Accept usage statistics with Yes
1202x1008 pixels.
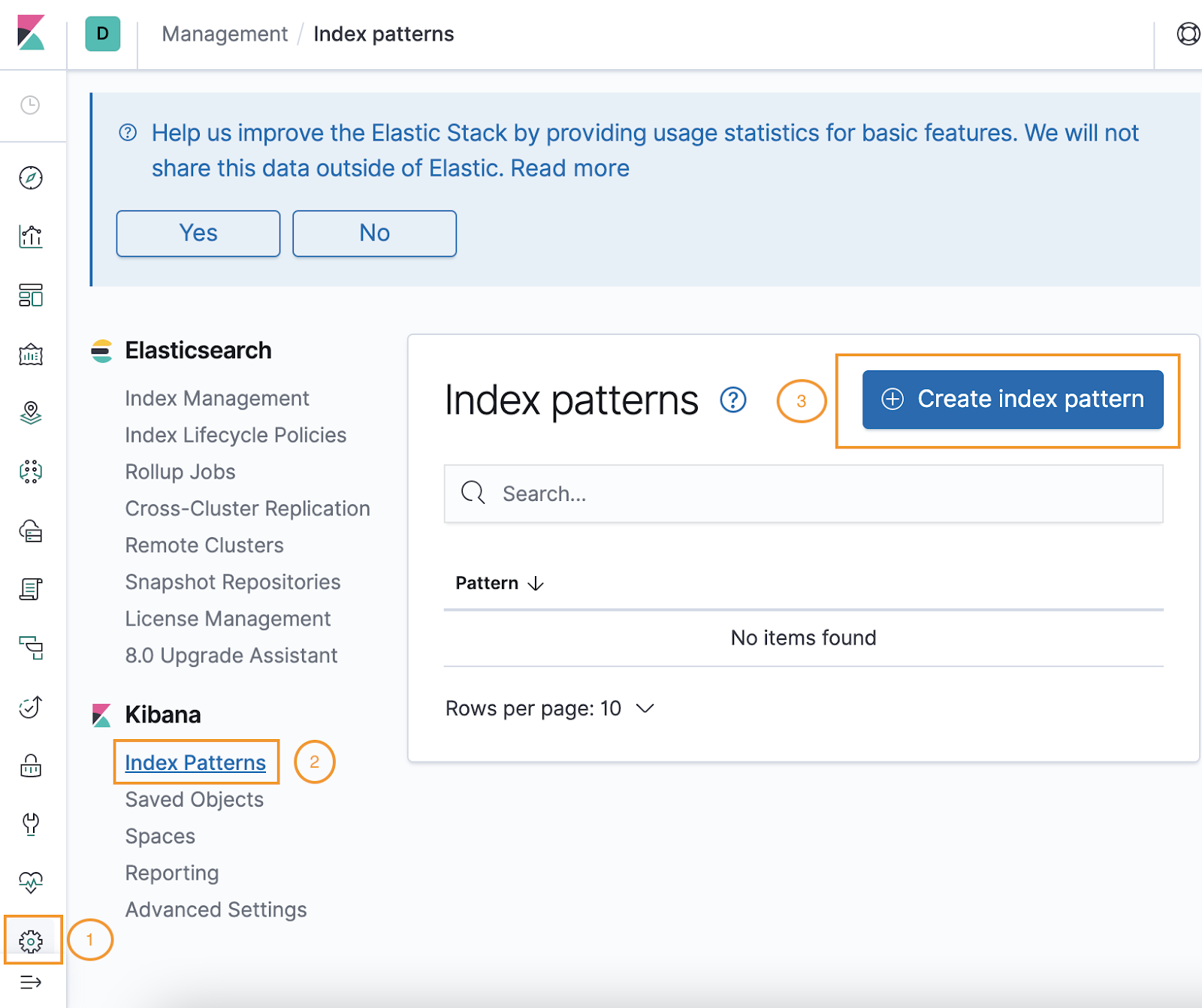[x=198, y=234]
